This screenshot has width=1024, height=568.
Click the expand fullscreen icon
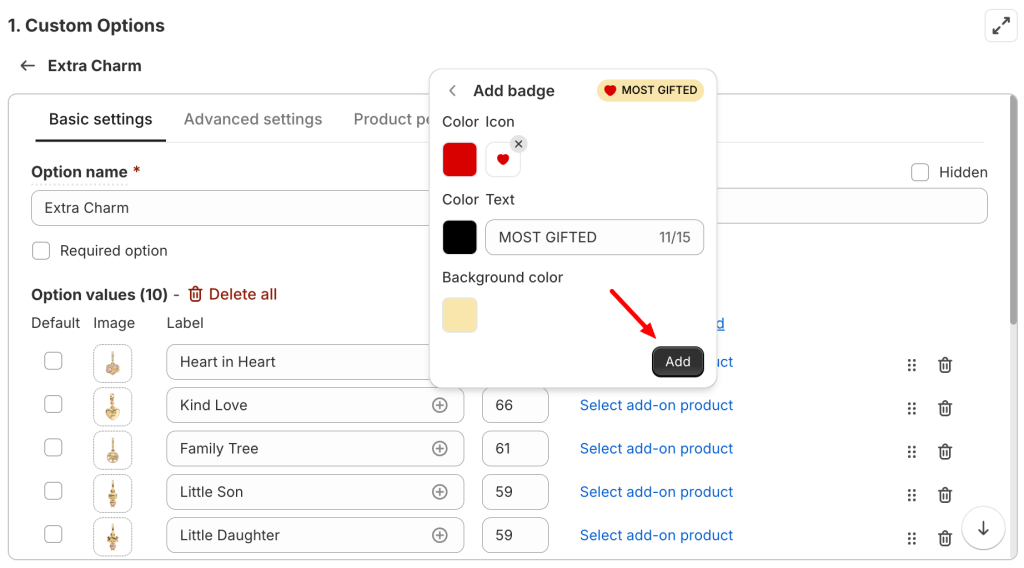[1000, 26]
